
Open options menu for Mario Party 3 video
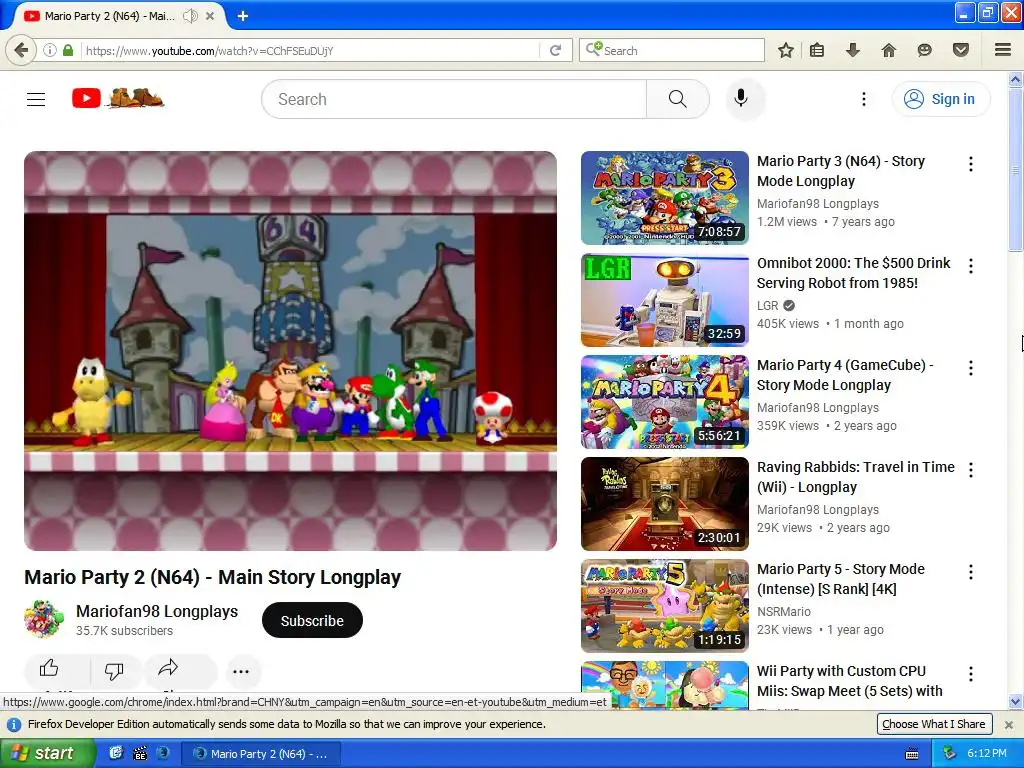coord(970,164)
